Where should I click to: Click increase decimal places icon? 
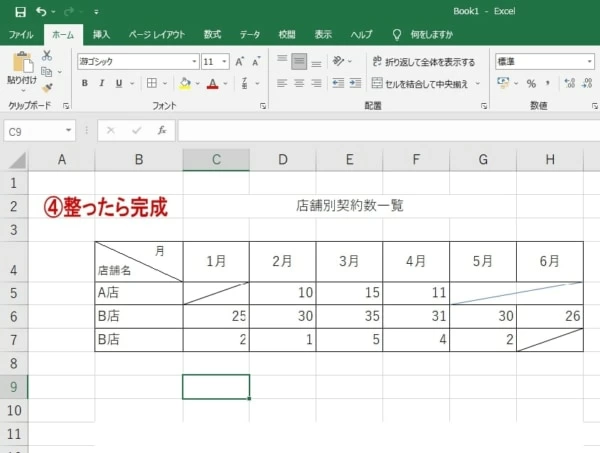point(570,83)
